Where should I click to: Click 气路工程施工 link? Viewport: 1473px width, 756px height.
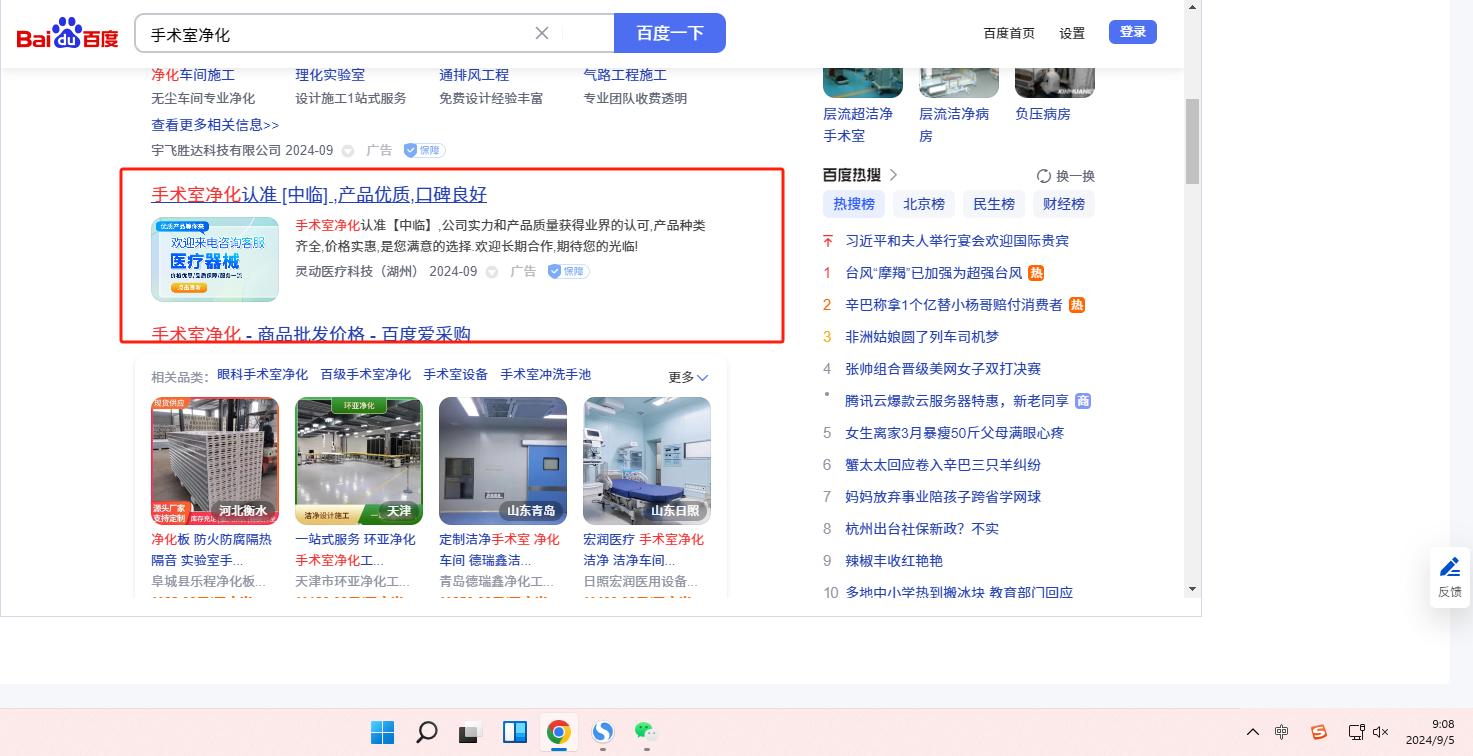(625, 75)
